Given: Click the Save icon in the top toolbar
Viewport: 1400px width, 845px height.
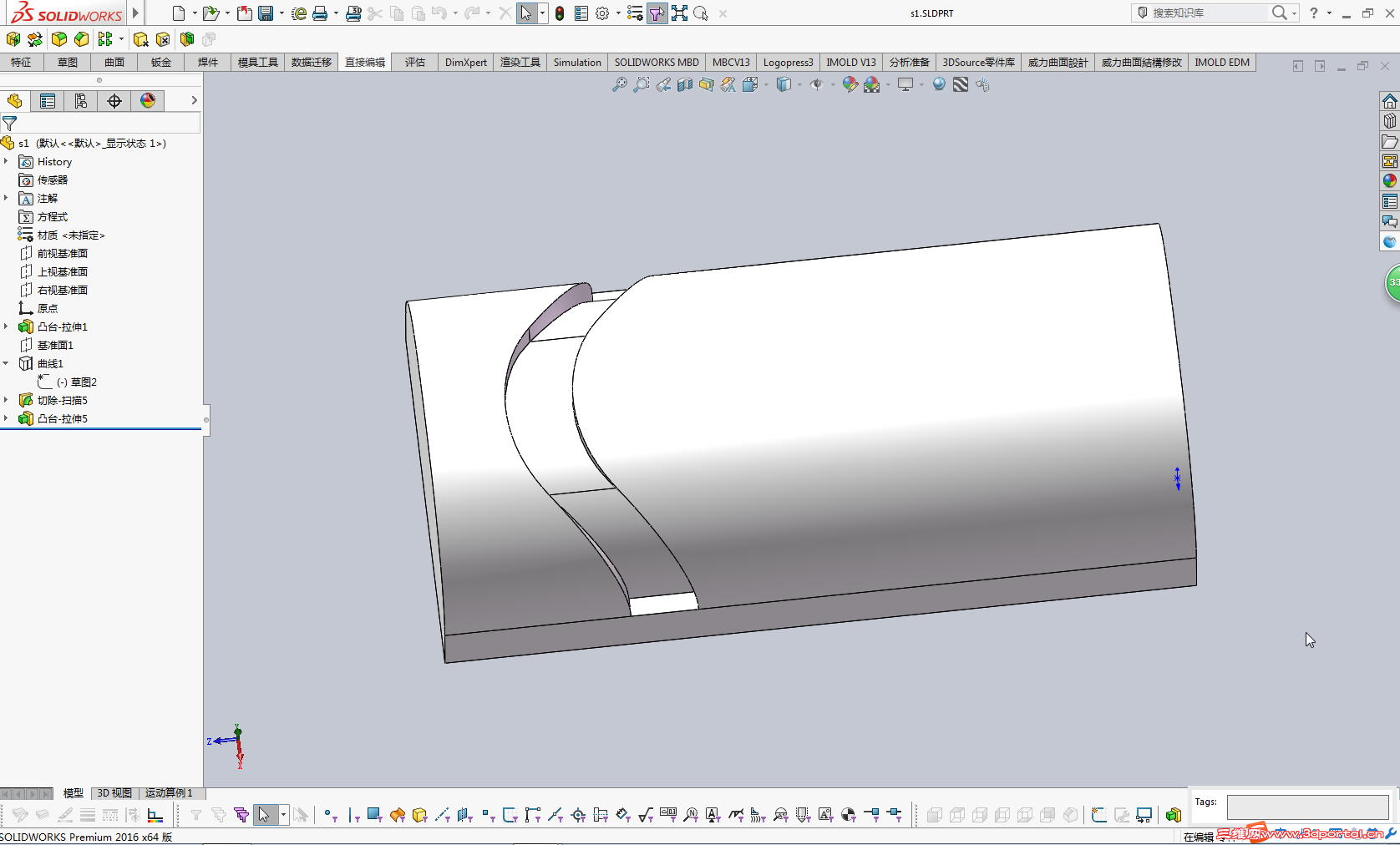Looking at the screenshot, I should [x=266, y=13].
